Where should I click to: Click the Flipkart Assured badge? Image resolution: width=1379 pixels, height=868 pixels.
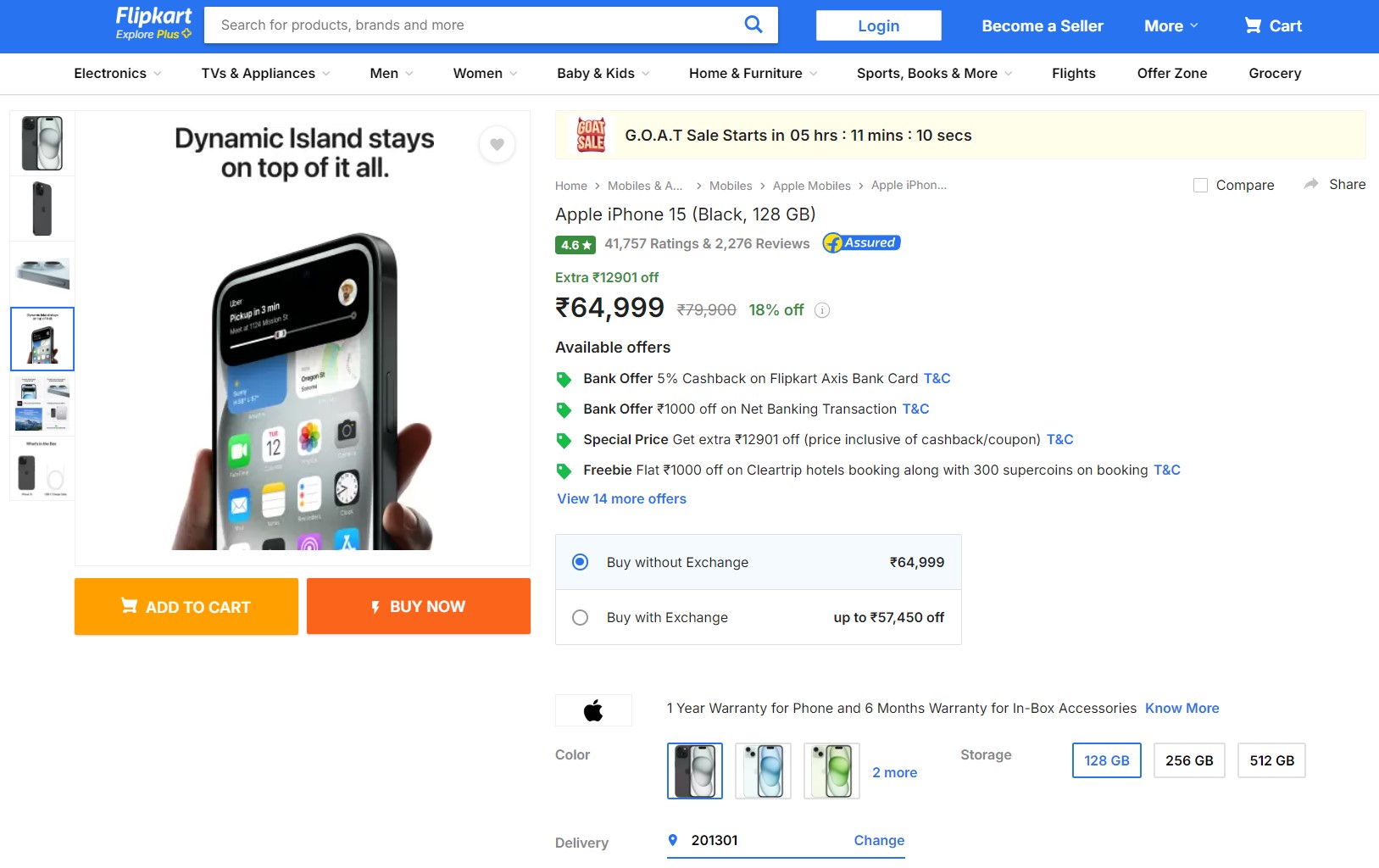[x=861, y=243]
